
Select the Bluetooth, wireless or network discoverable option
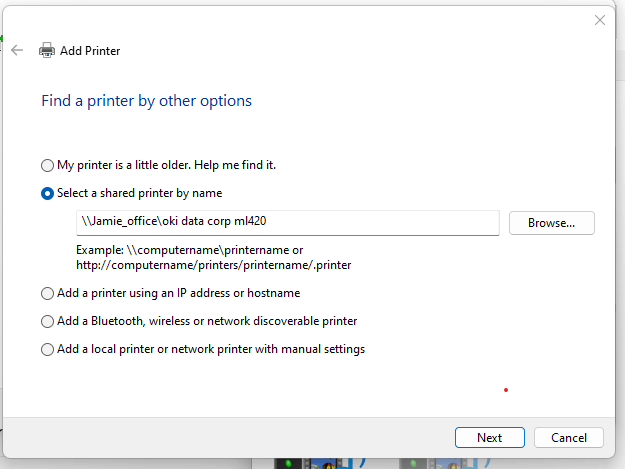(x=47, y=322)
